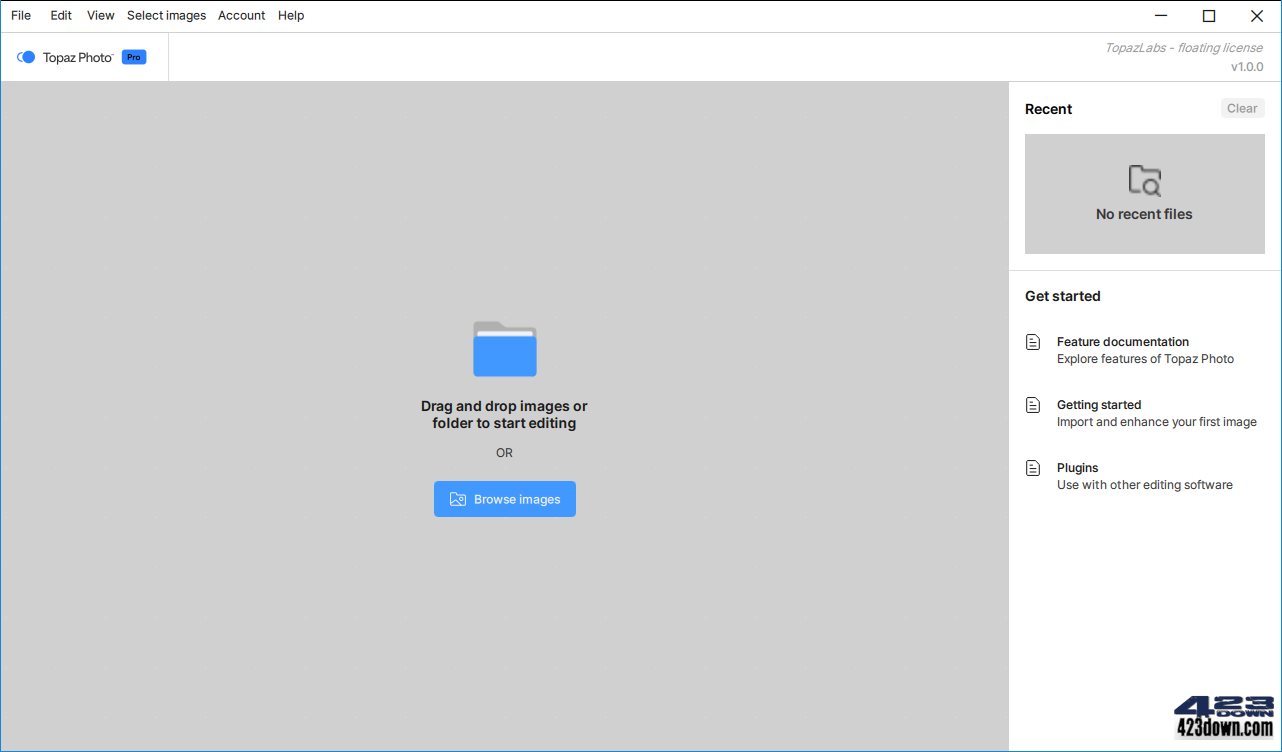The image size is (1282, 752).
Task: Open the Edit menu
Action: [x=61, y=15]
